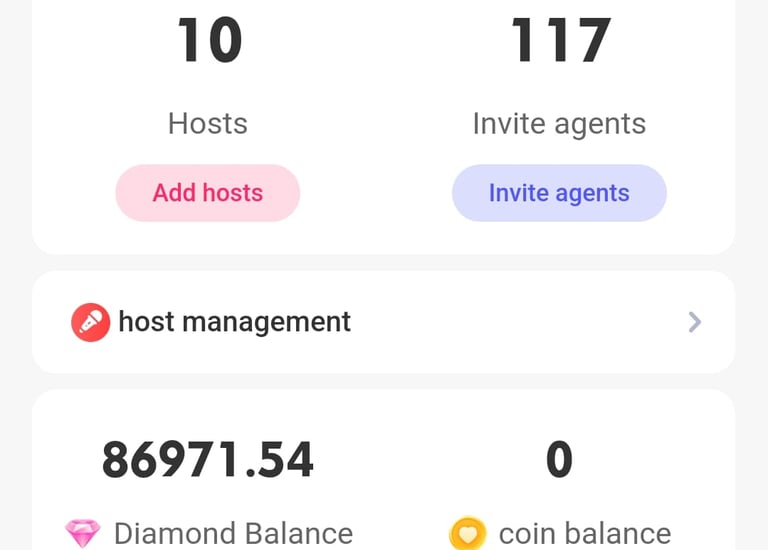This screenshot has height=550, width=768.
Task: Click the Diamond Balance label
Action: click(x=233, y=533)
